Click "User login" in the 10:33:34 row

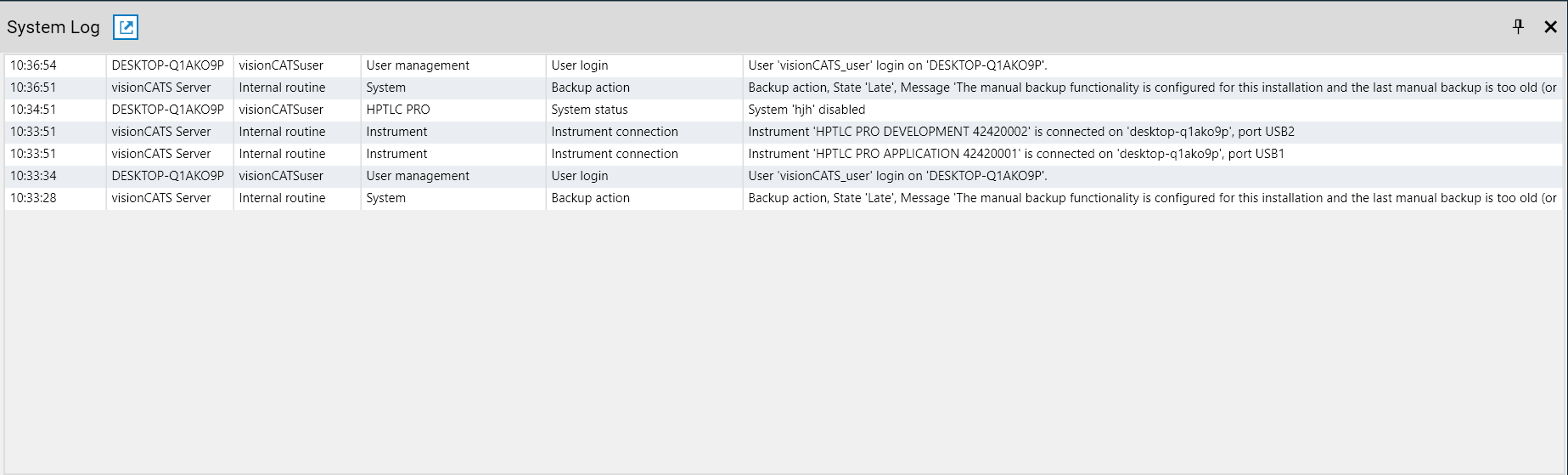click(x=580, y=176)
